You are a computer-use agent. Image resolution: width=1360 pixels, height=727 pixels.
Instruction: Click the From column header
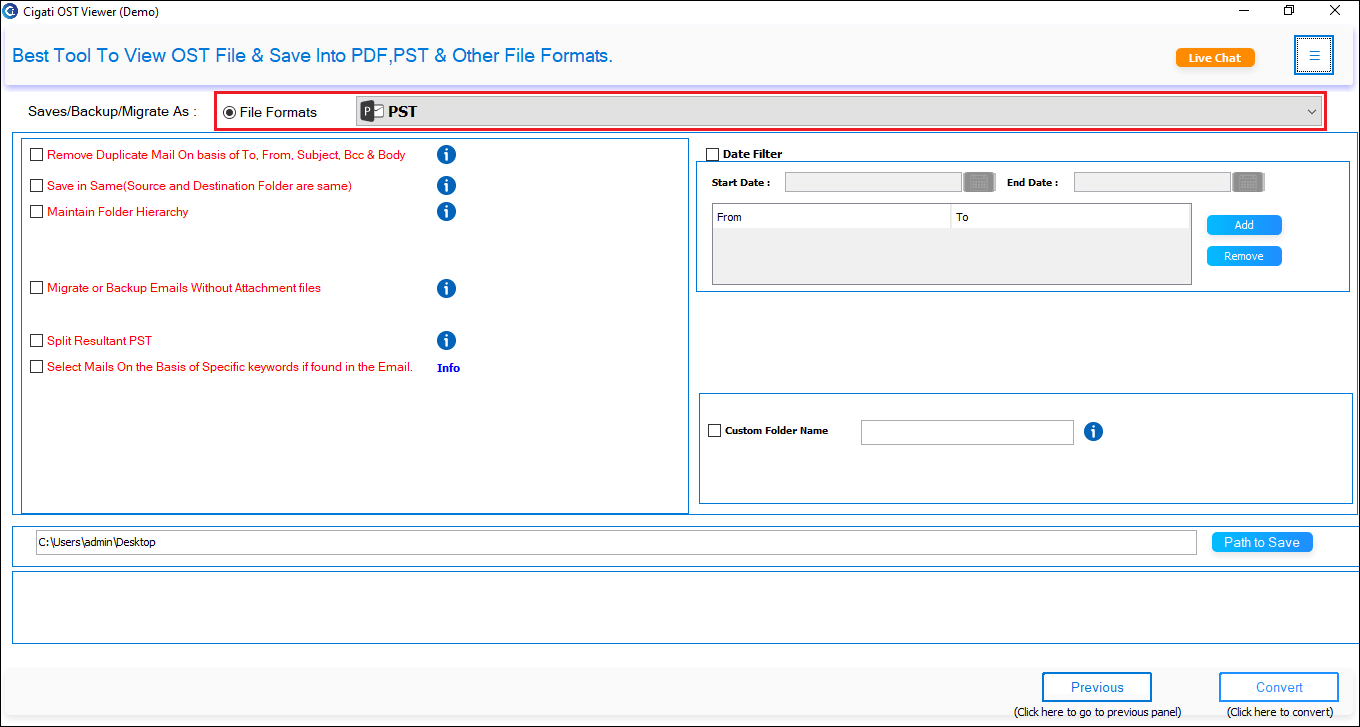click(831, 217)
